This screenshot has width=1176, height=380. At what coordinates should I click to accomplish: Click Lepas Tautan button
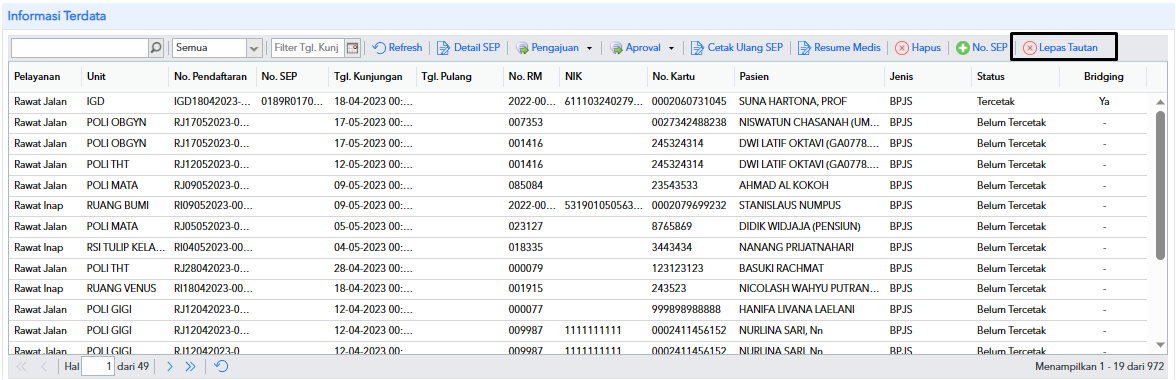1061,47
